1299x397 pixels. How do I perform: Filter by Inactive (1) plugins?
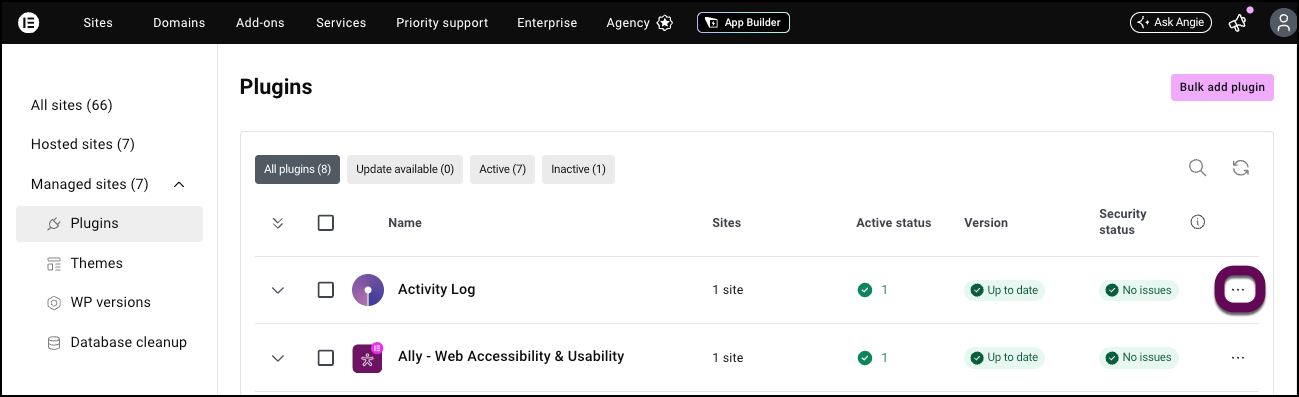(x=578, y=169)
